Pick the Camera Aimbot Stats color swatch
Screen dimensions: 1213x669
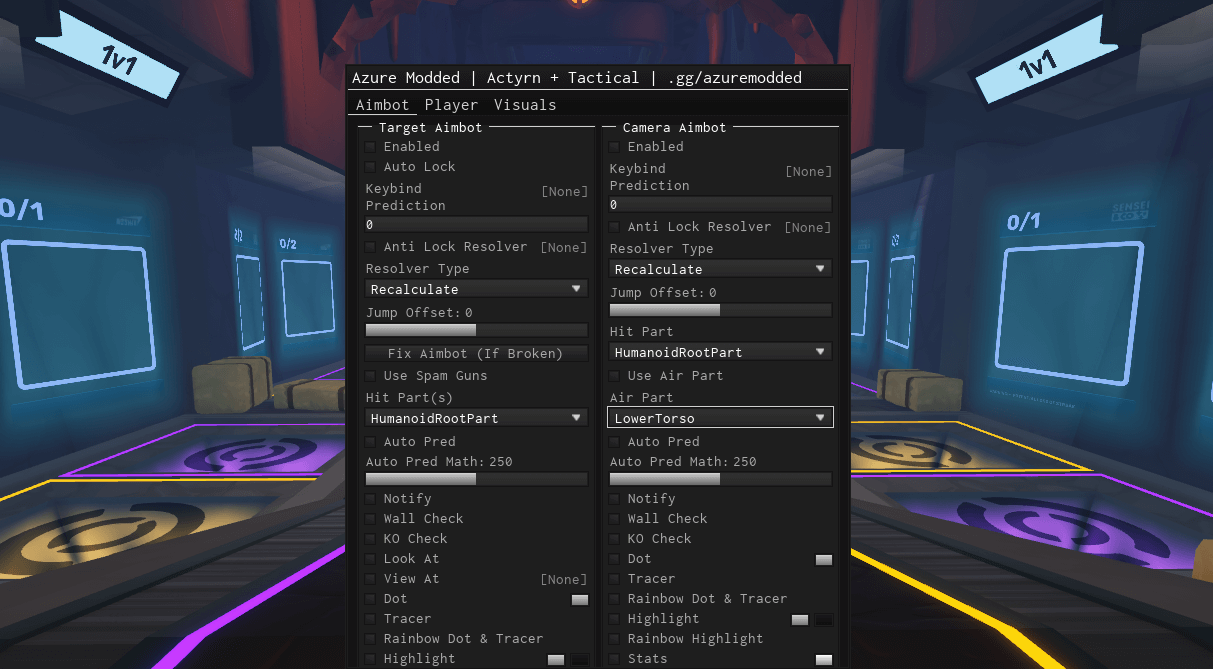coord(824,660)
